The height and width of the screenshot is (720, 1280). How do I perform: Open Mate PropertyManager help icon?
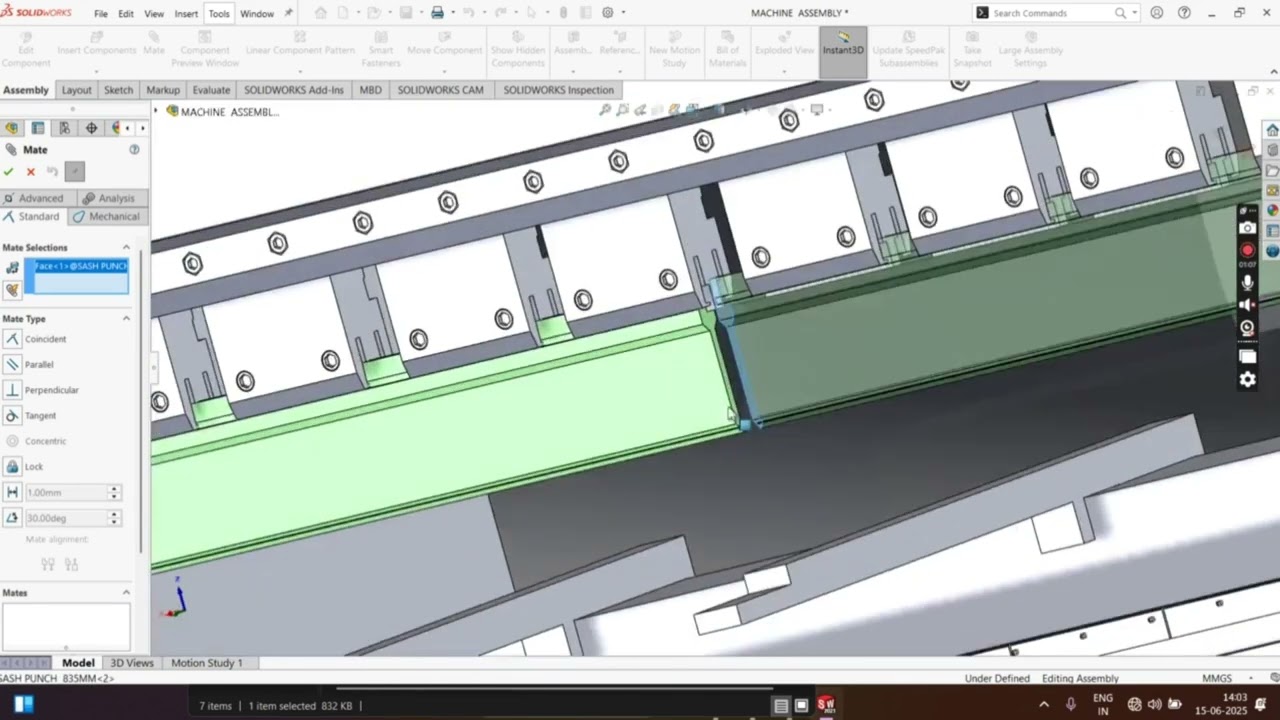click(x=134, y=149)
